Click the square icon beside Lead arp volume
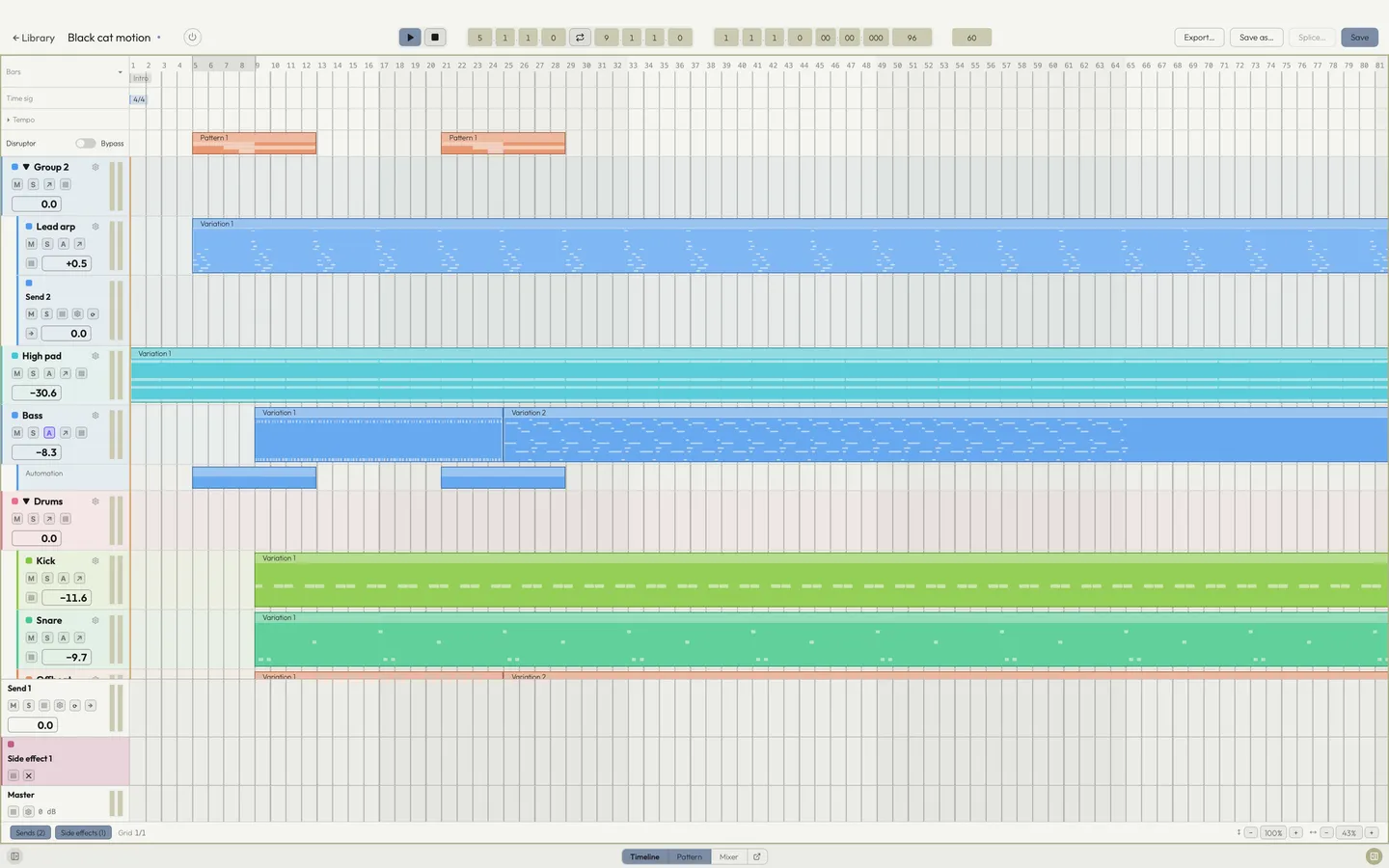 coord(31,263)
